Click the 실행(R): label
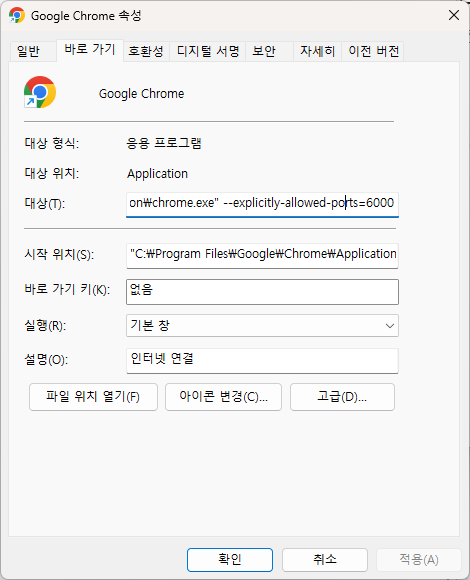This screenshot has width=470, height=580. click(x=45, y=326)
